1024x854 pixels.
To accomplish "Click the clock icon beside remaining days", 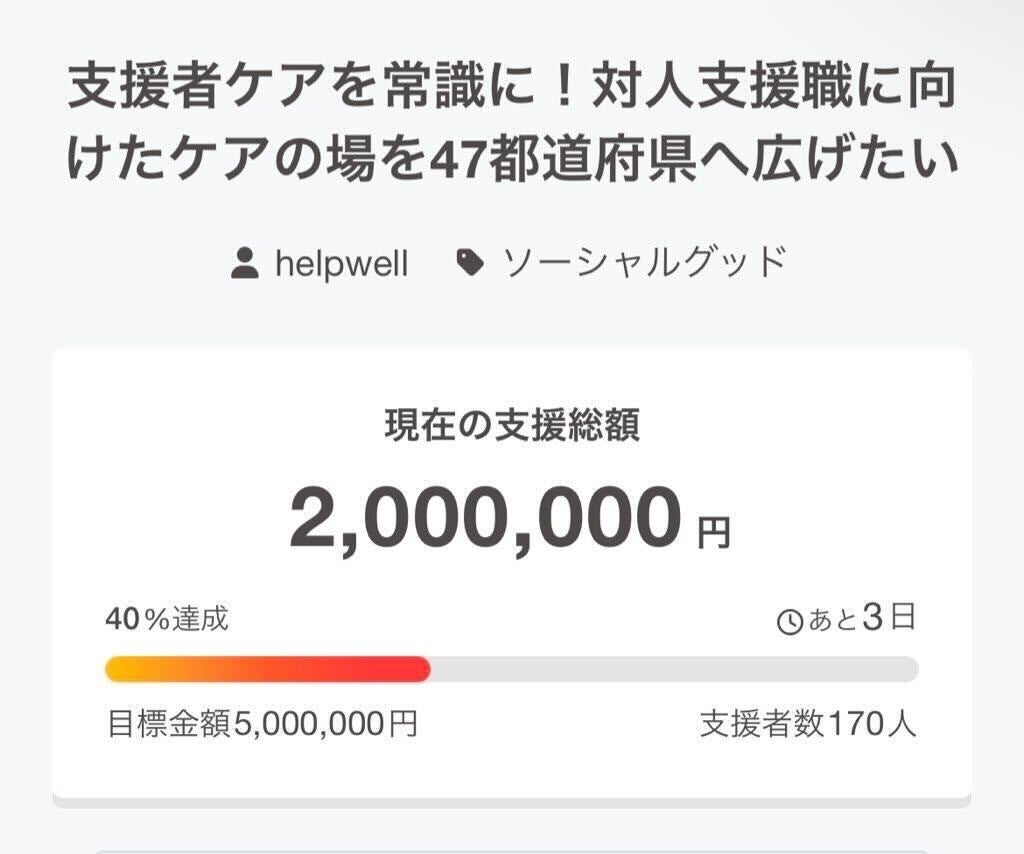I will tap(790, 622).
